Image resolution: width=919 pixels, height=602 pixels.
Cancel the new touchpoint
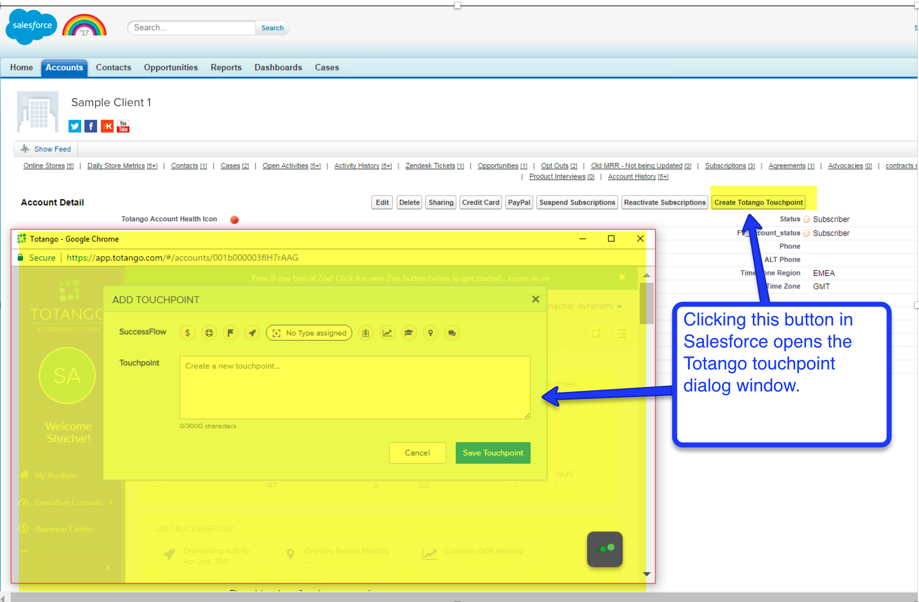[x=417, y=453]
